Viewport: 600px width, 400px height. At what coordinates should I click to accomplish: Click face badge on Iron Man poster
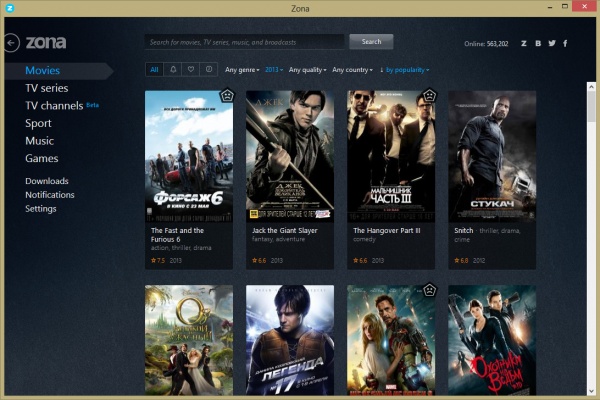pos(429,290)
